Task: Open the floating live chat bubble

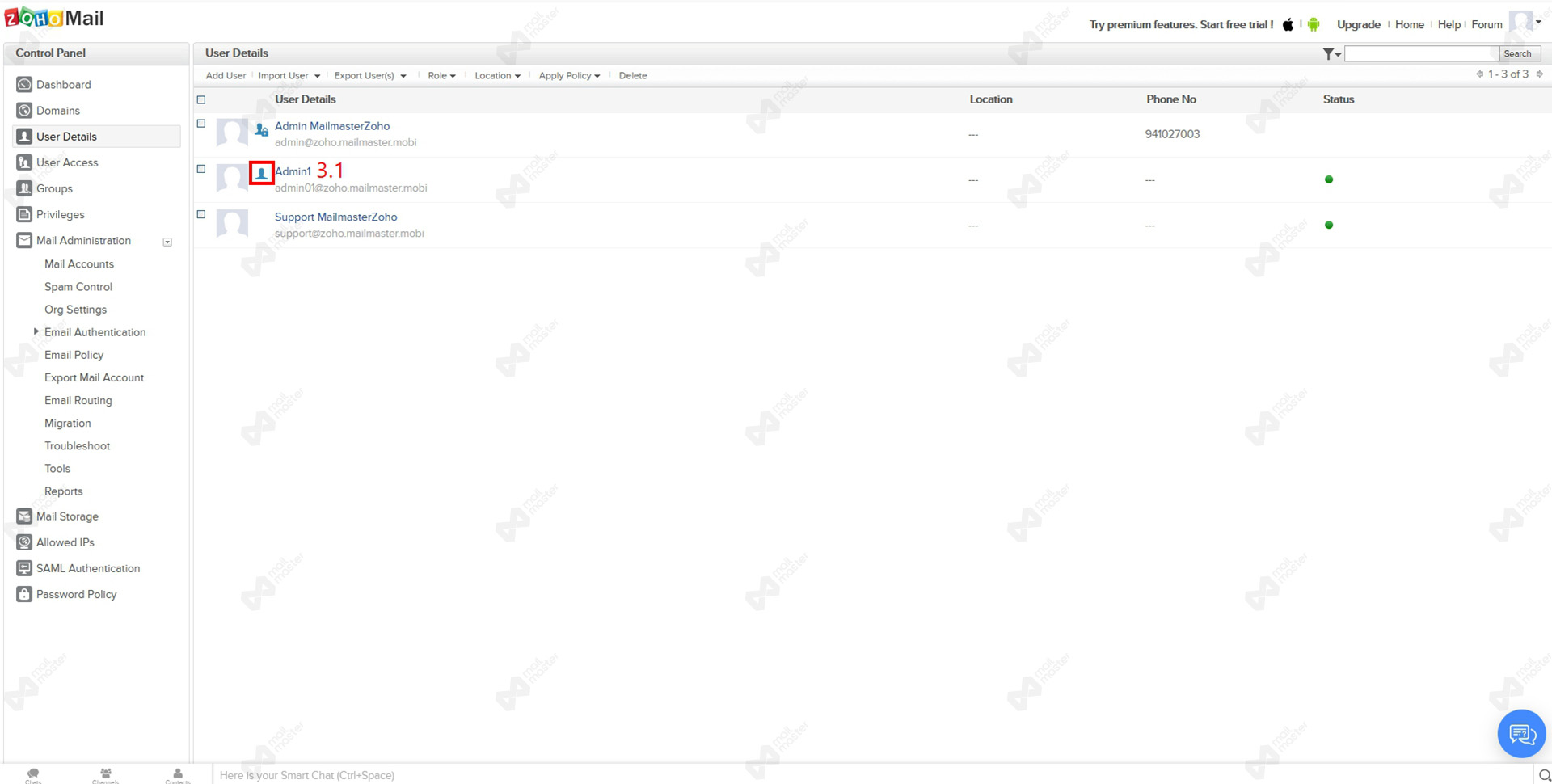Action: pyautogui.click(x=1521, y=734)
